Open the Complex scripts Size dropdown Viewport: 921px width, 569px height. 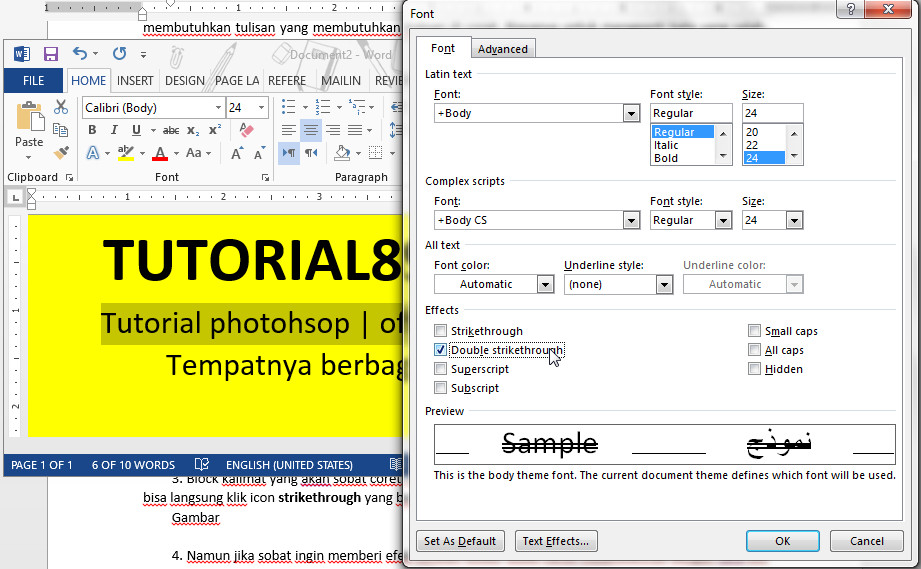pyautogui.click(x=794, y=220)
